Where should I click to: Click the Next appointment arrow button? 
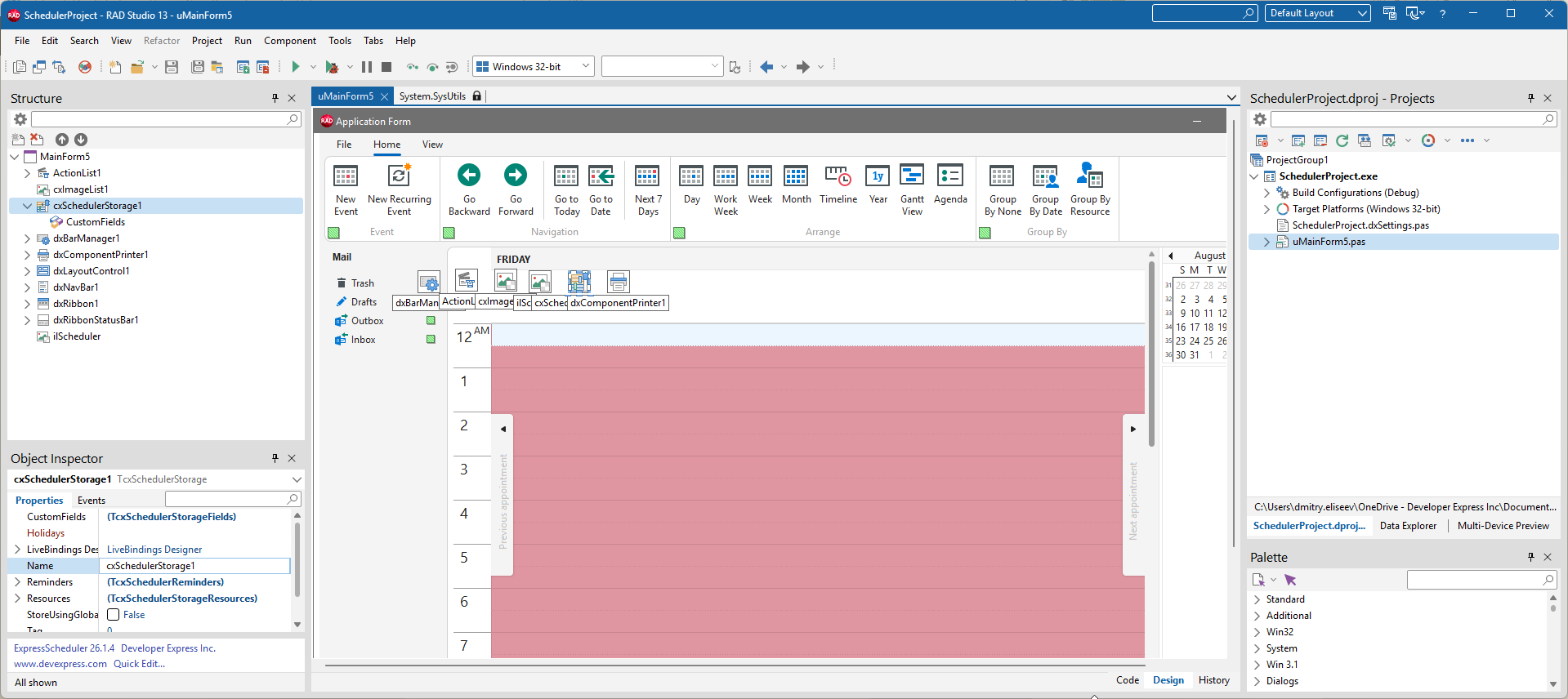(1133, 429)
